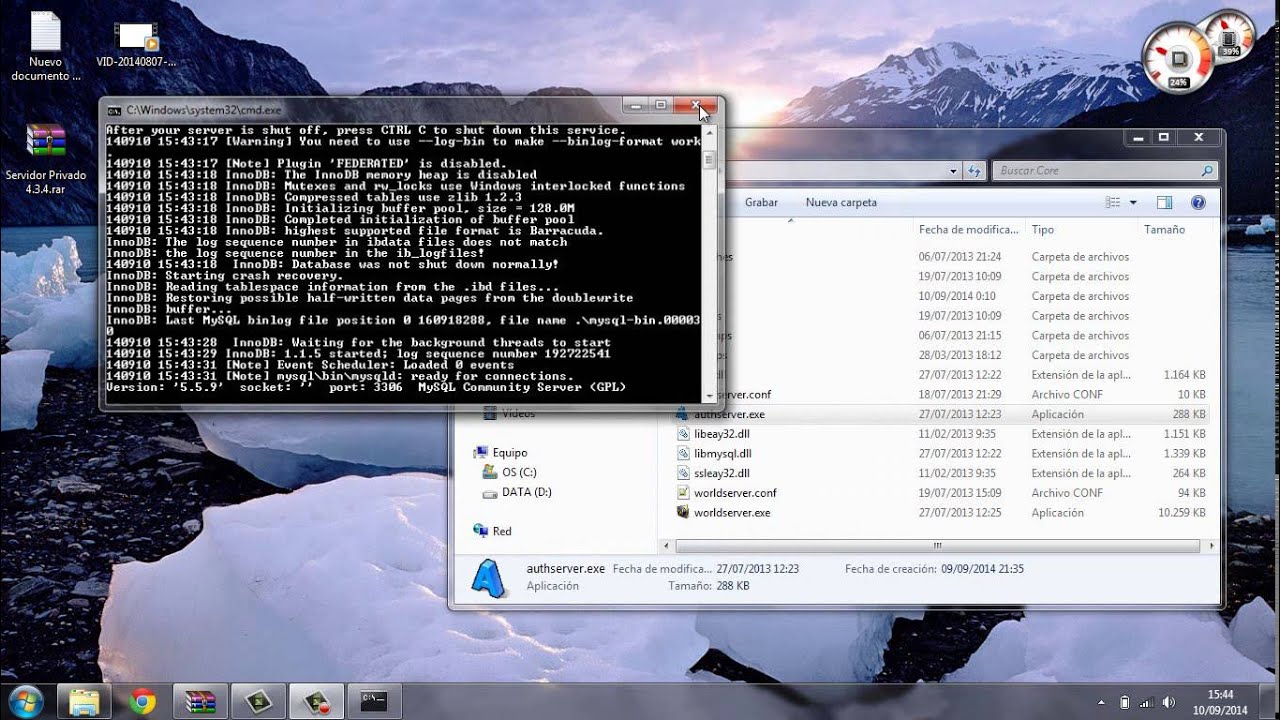Open the cmd.exe title bar system icon
This screenshot has height=720, width=1280.
[x=114, y=110]
